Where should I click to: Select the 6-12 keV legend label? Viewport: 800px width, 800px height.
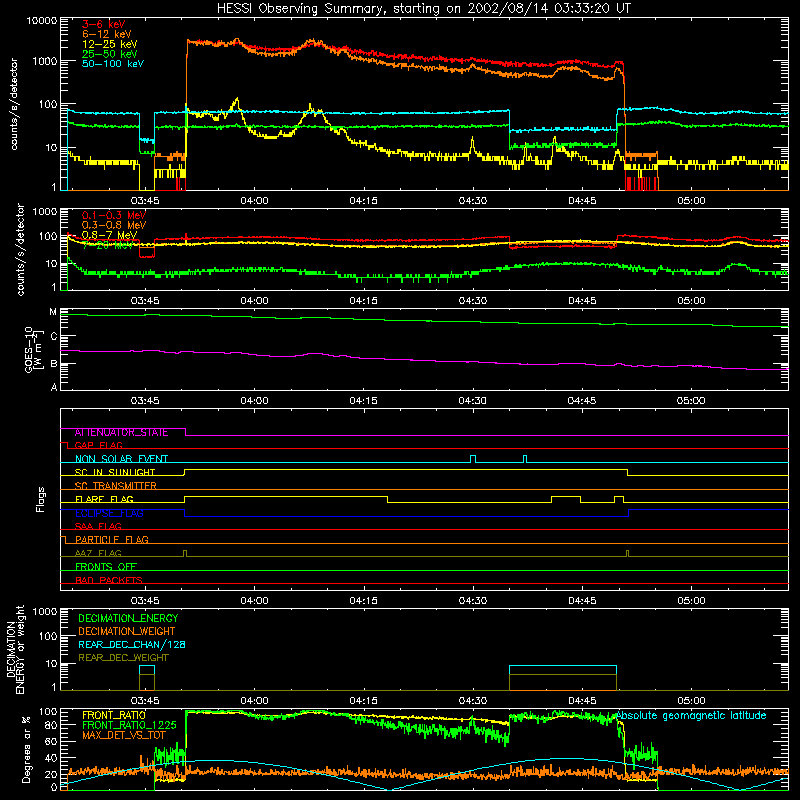pos(106,34)
